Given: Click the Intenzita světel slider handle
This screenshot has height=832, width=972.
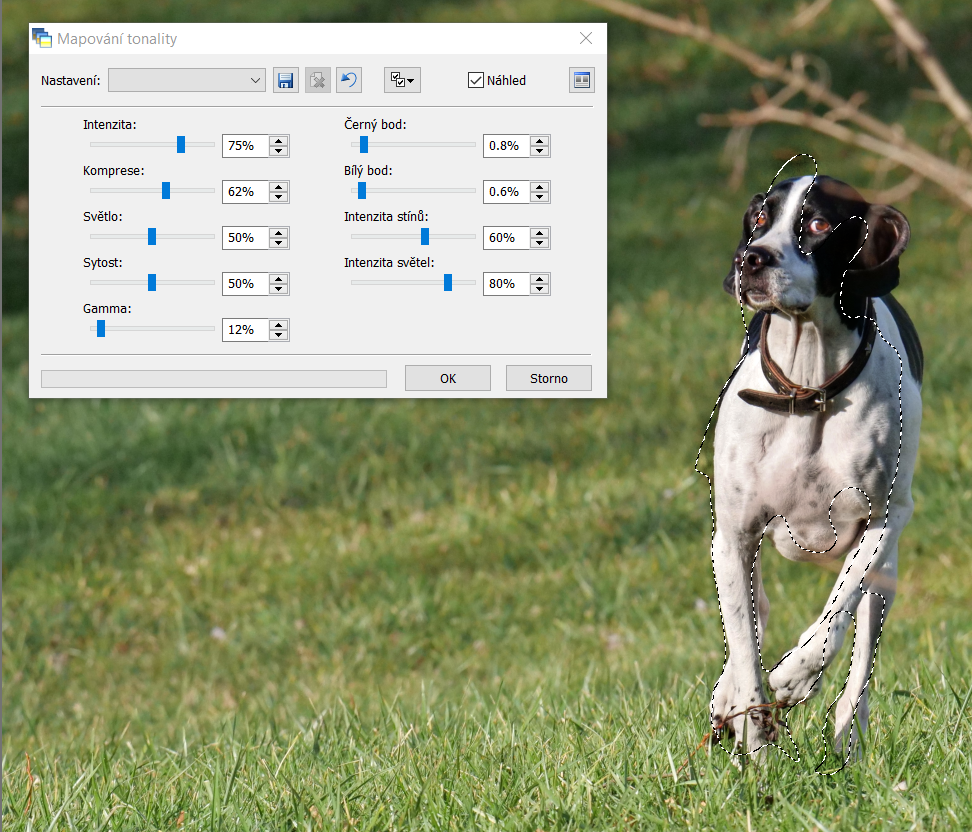Looking at the screenshot, I should click(x=448, y=282).
